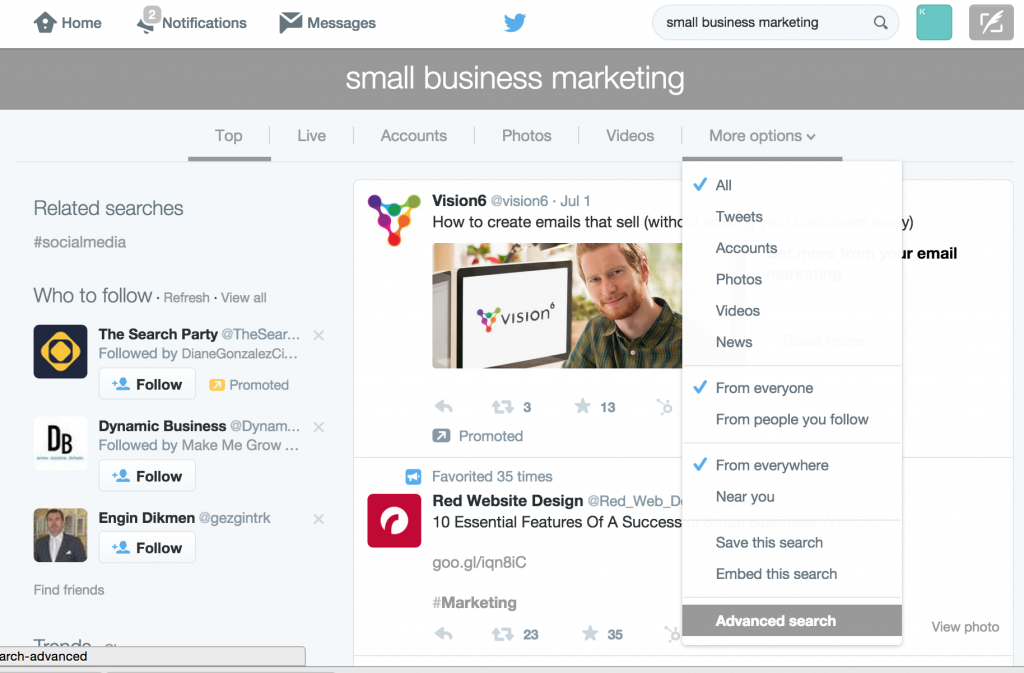This screenshot has width=1024, height=673.
Task: Click the search magnifier icon
Action: [x=880, y=23]
